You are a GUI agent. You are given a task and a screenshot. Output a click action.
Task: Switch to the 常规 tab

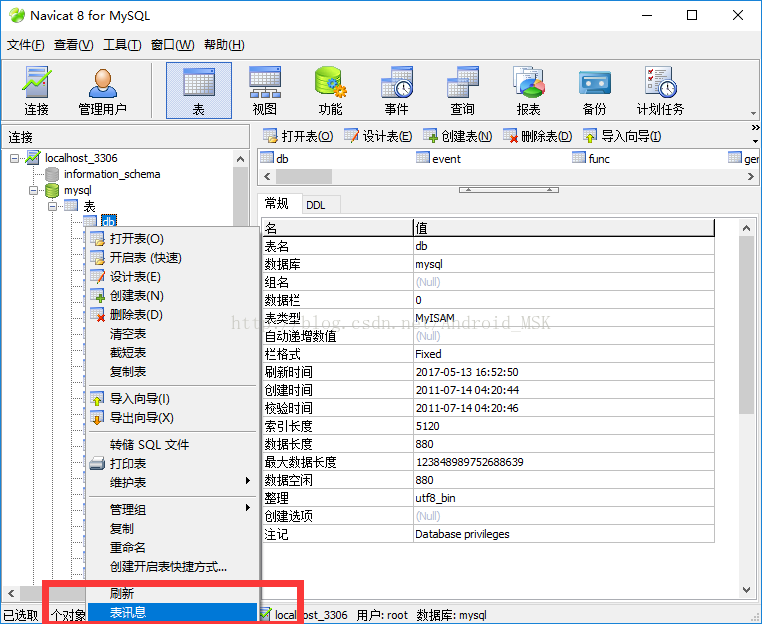277,204
